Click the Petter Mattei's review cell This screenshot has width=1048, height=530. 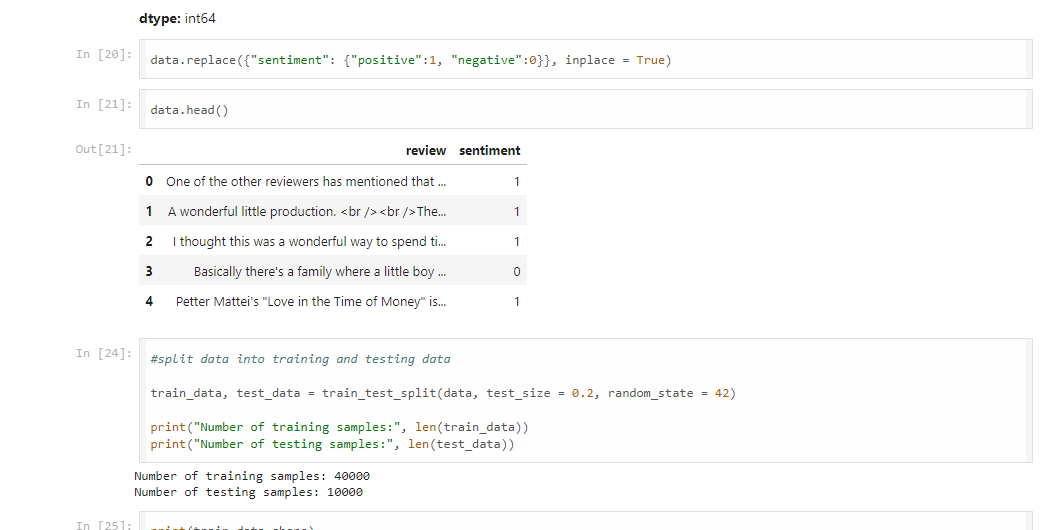coord(311,302)
